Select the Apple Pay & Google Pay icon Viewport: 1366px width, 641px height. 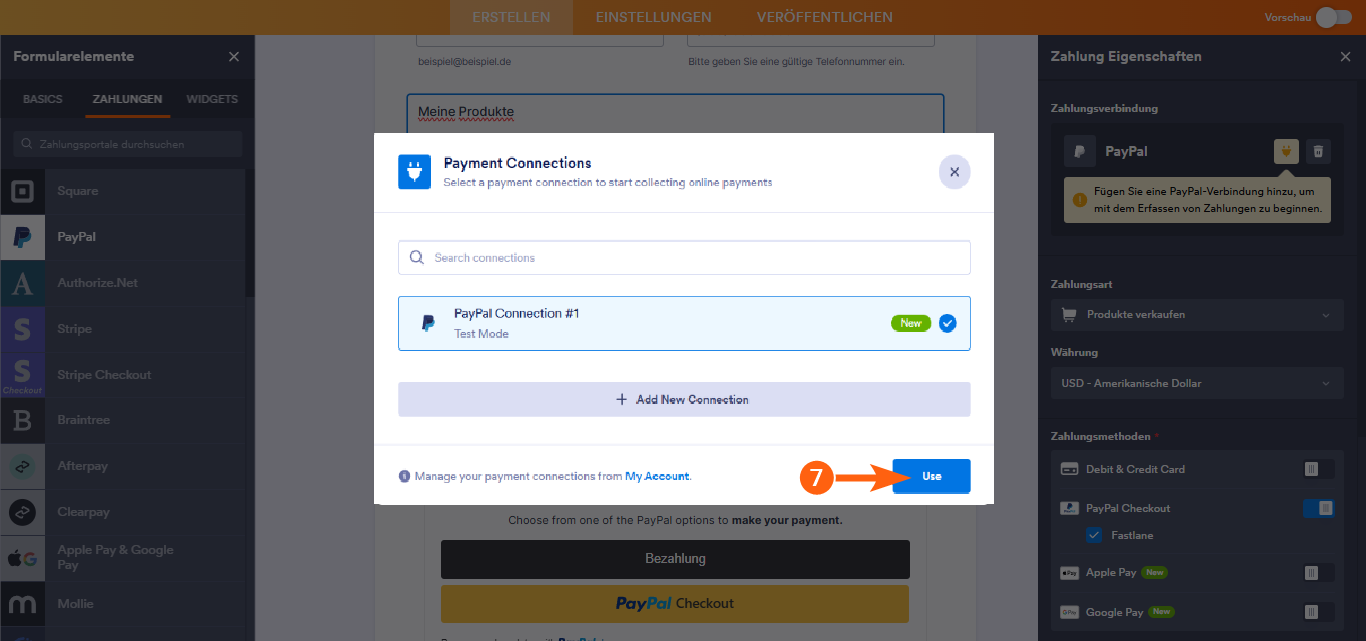[x=22, y=557]
